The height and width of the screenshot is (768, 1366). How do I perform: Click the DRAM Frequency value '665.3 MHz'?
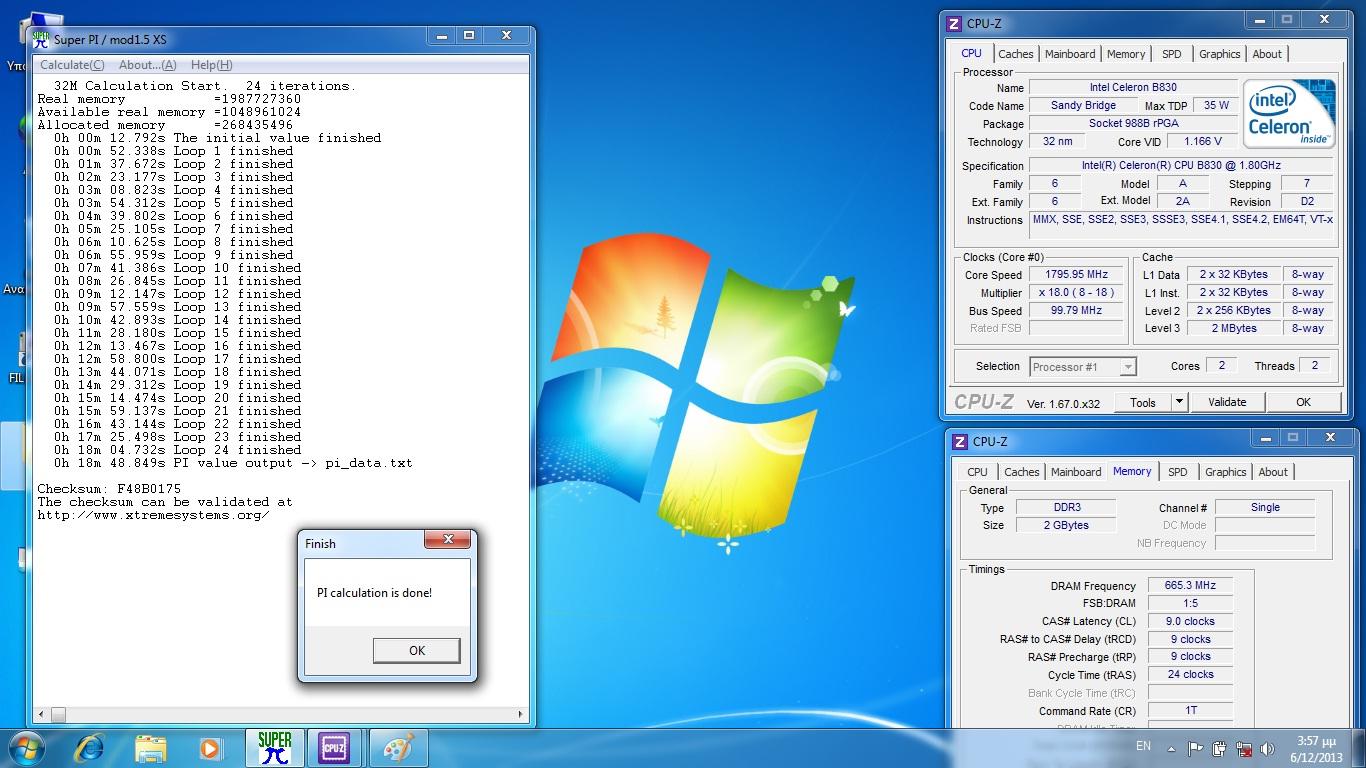click(1190, 586)
